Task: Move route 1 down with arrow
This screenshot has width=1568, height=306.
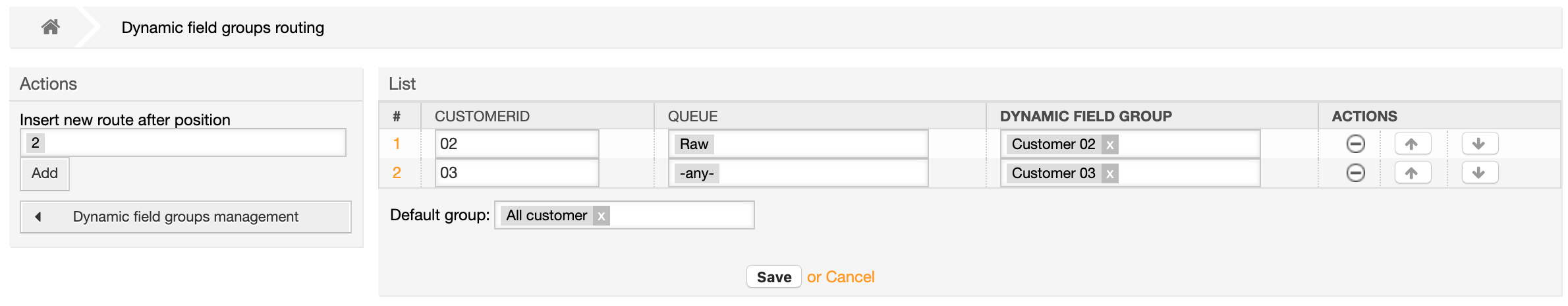Action: [x=1479, y=144]
